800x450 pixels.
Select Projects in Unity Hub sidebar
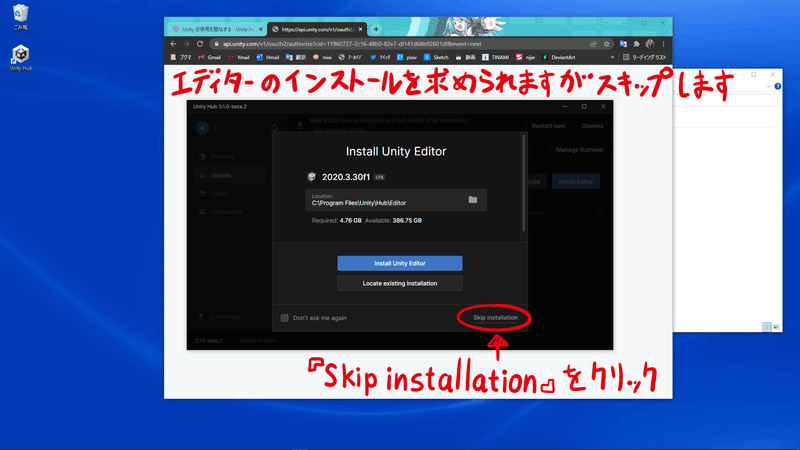(x=222, y=157)
